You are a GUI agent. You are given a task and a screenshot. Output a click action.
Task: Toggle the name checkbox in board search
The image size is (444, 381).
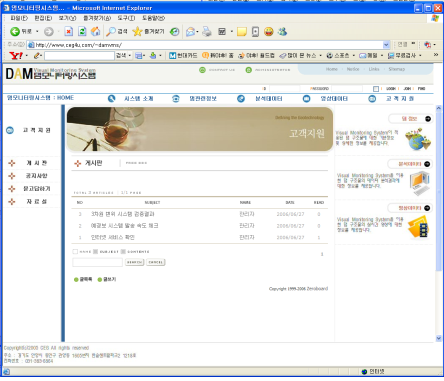(75, 252)
